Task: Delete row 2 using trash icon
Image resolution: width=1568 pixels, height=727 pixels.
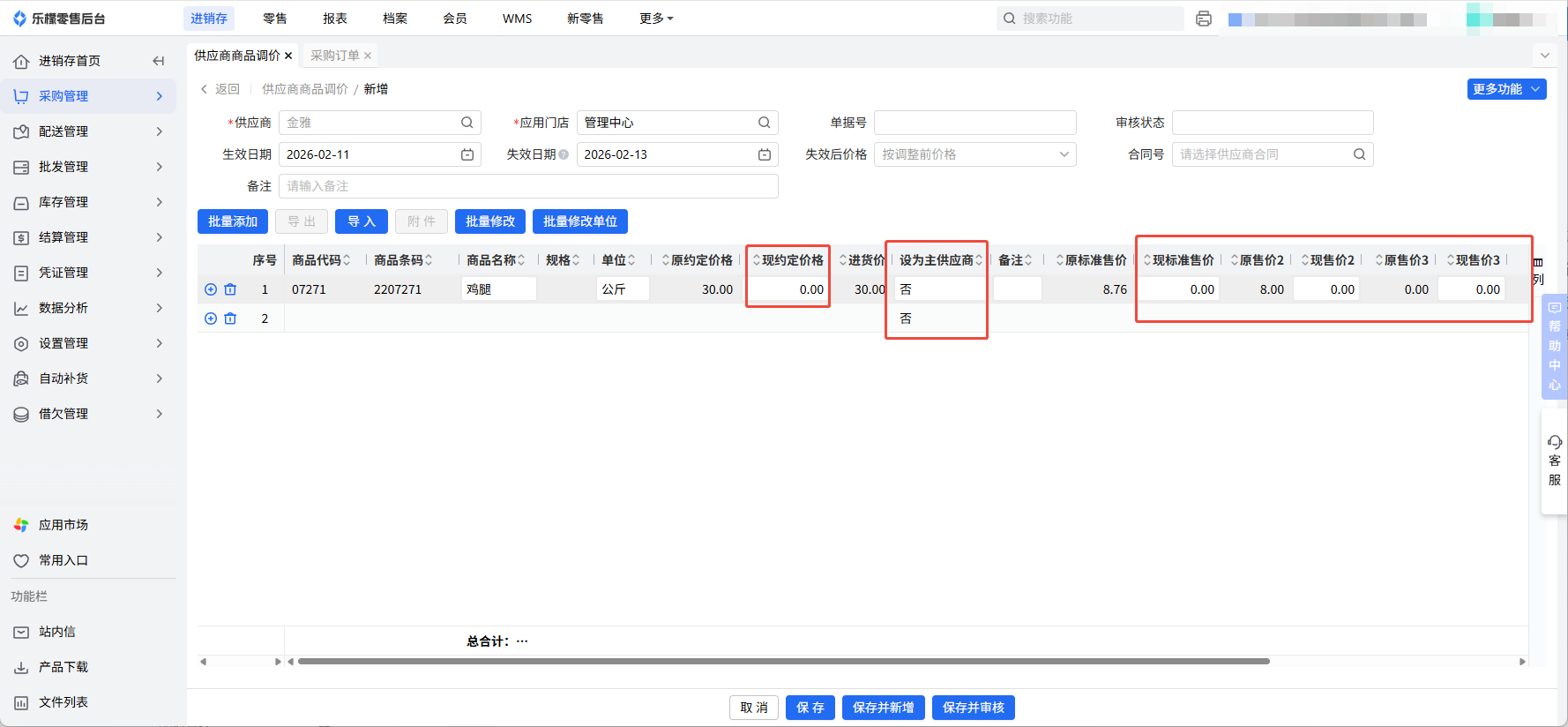Action: [230, 319]
